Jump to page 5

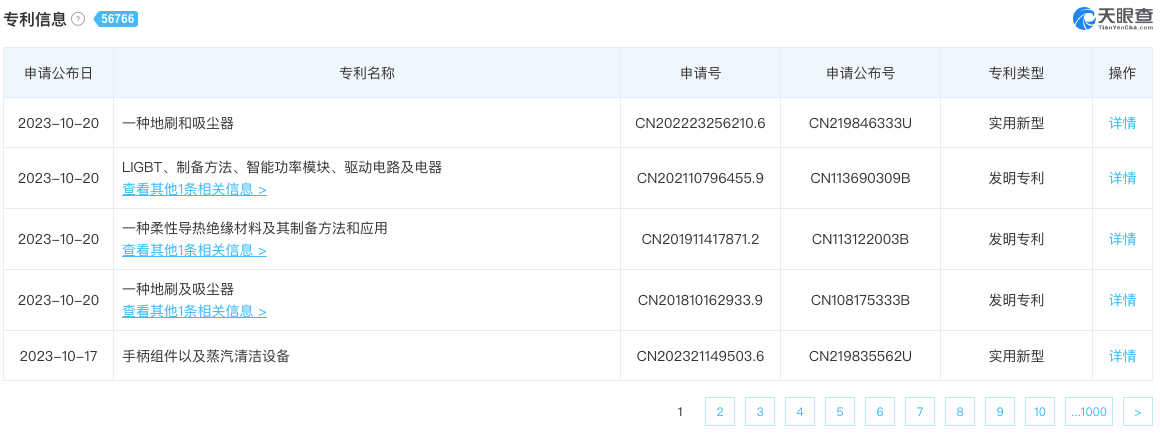[x=840, y=411]
